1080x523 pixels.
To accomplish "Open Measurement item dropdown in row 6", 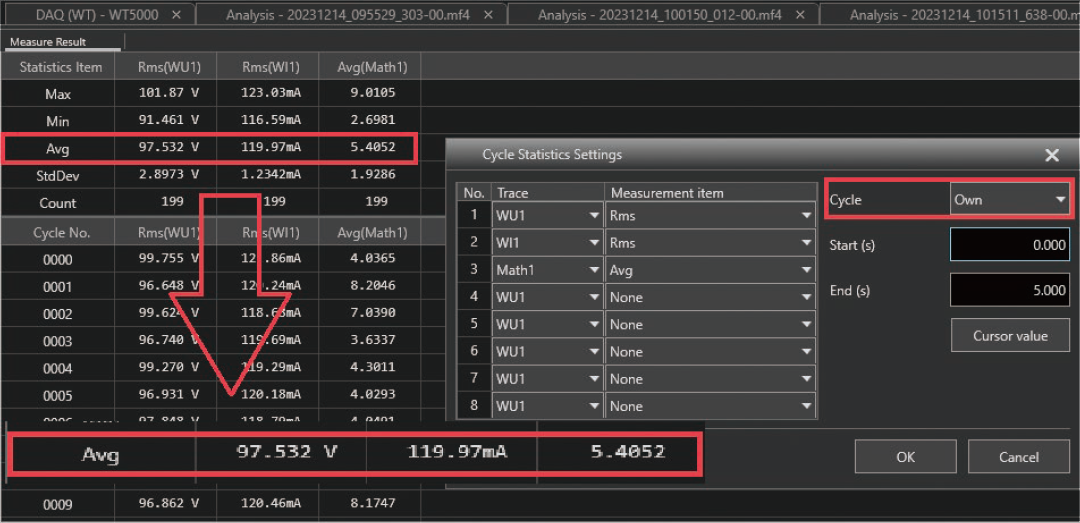I will point(710,351).
